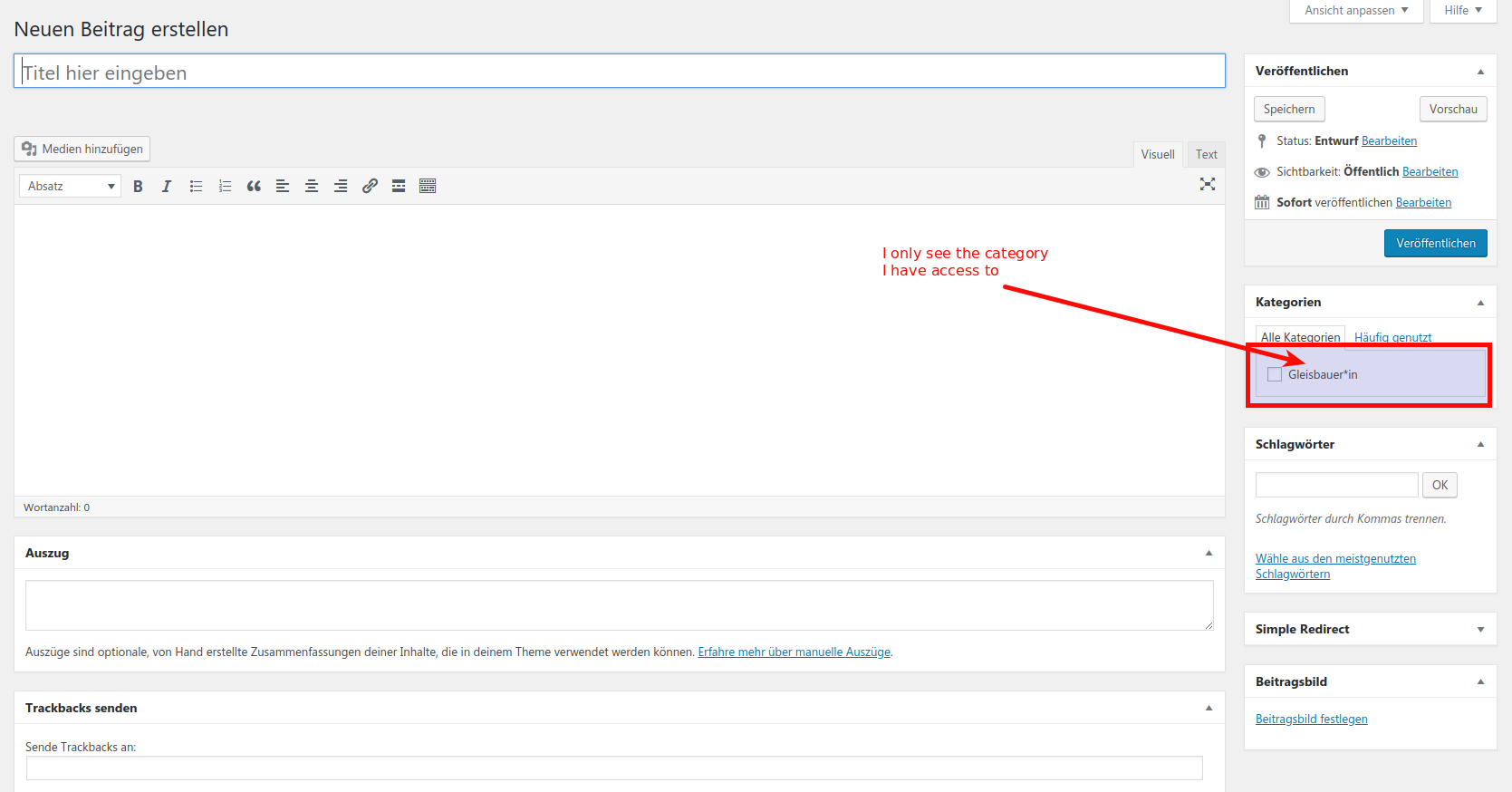The height and width of the screenshot is (792, 1512).
Task: Toggle the extended toolbar row
Action: point(428,186)
